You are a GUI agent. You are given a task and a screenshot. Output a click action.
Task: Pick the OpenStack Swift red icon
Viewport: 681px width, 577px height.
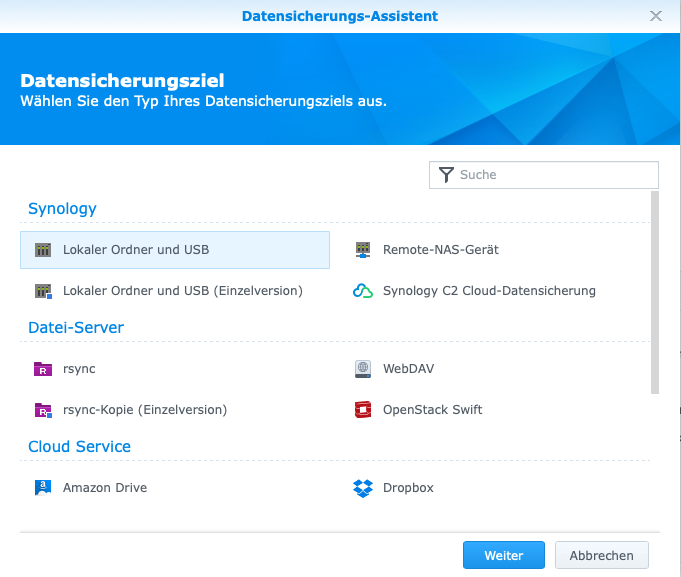[x=363, y=410]
